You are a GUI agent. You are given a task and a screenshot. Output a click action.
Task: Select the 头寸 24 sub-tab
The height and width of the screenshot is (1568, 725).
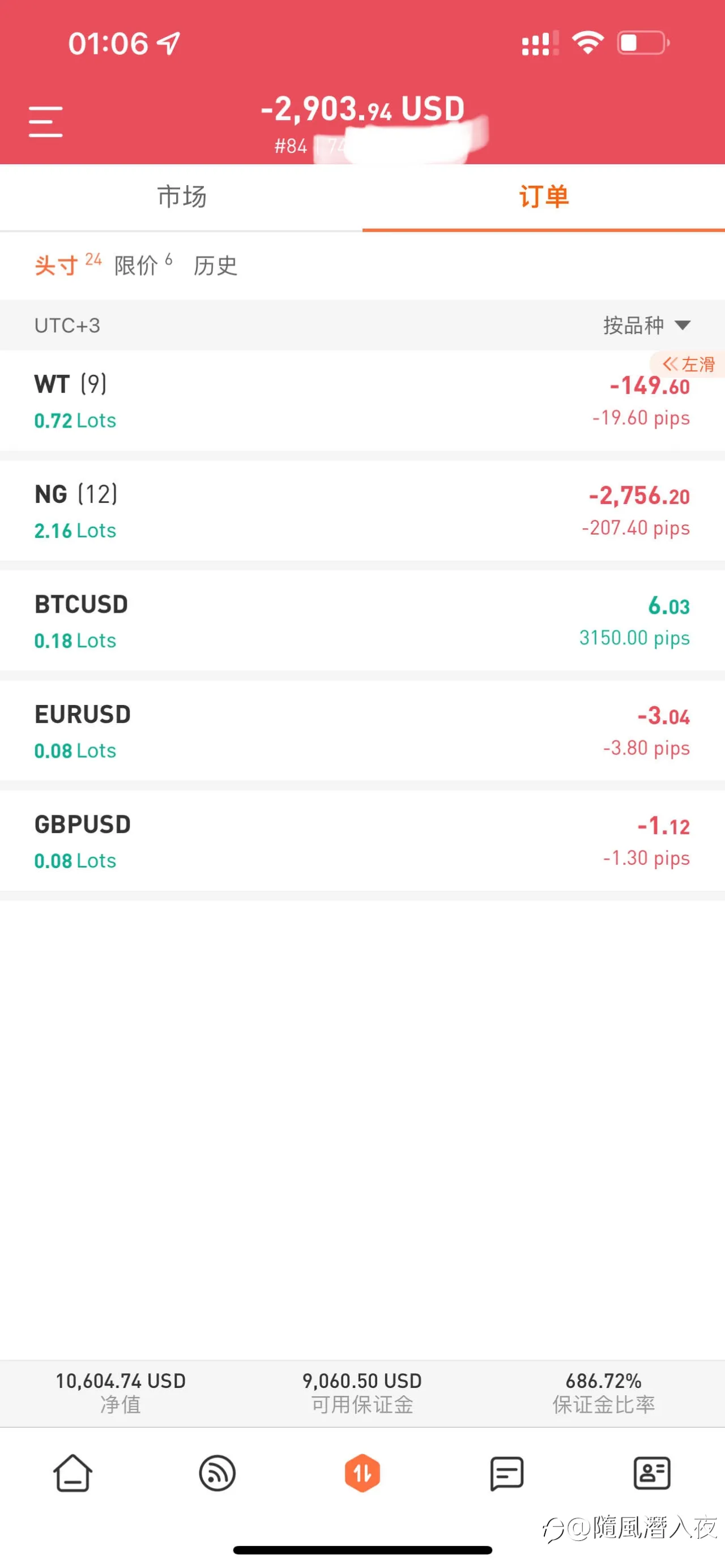click(67, 265)
